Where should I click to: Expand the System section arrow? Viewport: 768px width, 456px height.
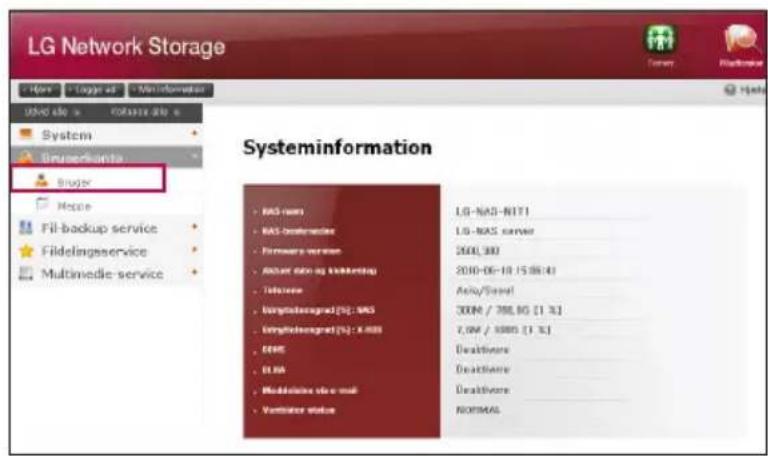click(x=194, y=133)
